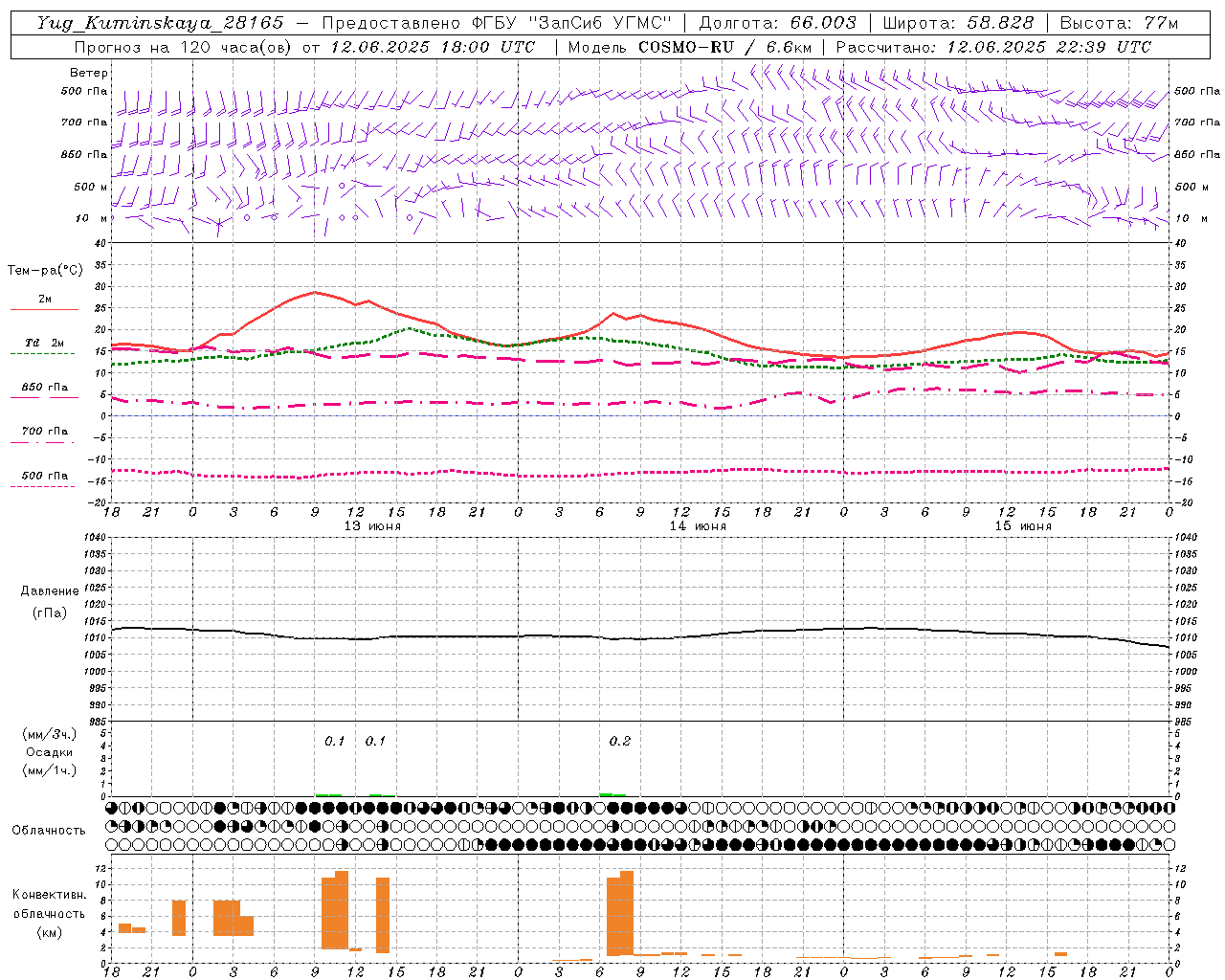
Task: Select the Рассчитано: 12.06.2025 22:39 UTC timestamp
Action: click(993, 47)
